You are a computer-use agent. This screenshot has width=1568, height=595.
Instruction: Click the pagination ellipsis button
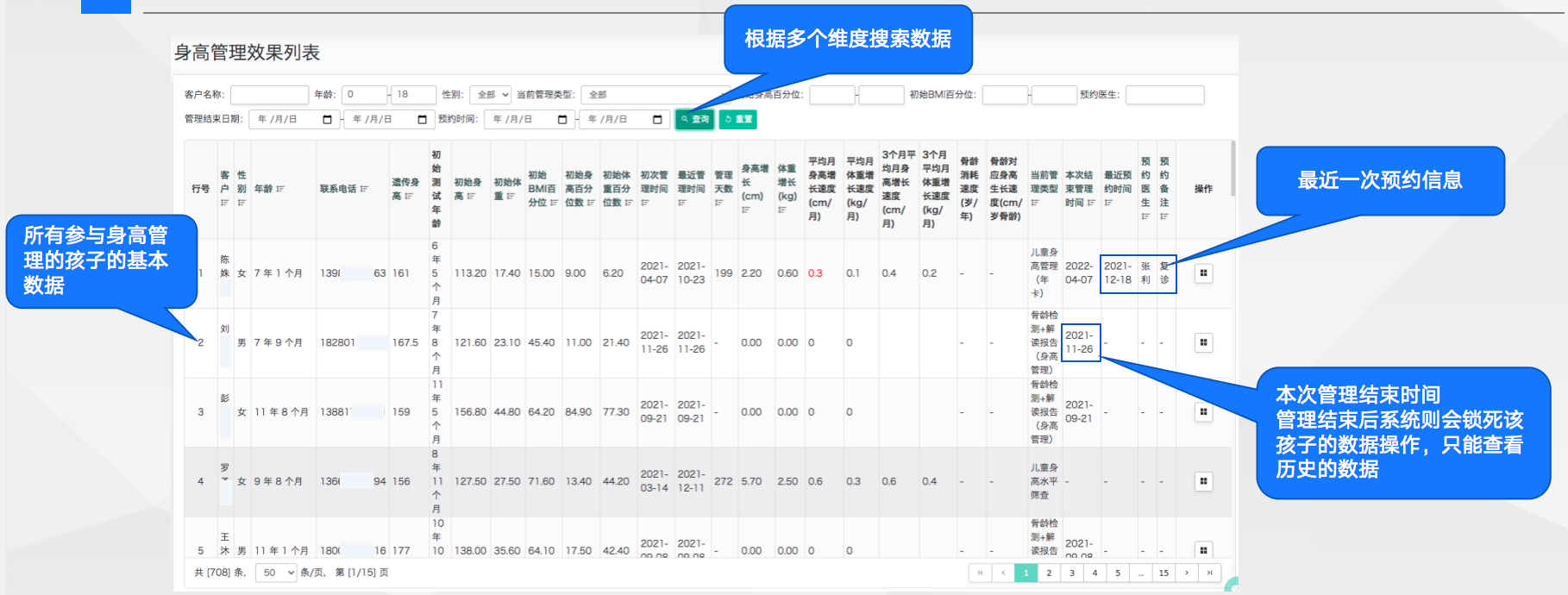(x=1141, y=573)
